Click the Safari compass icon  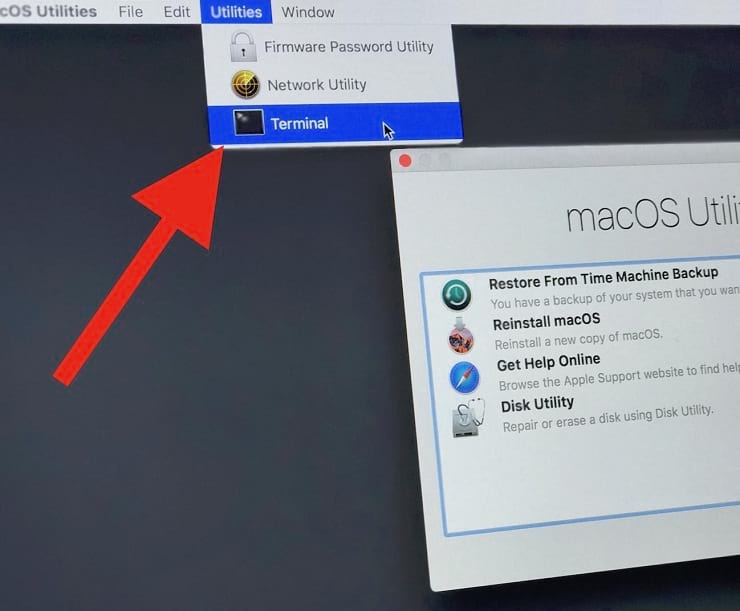click(464, 377)
